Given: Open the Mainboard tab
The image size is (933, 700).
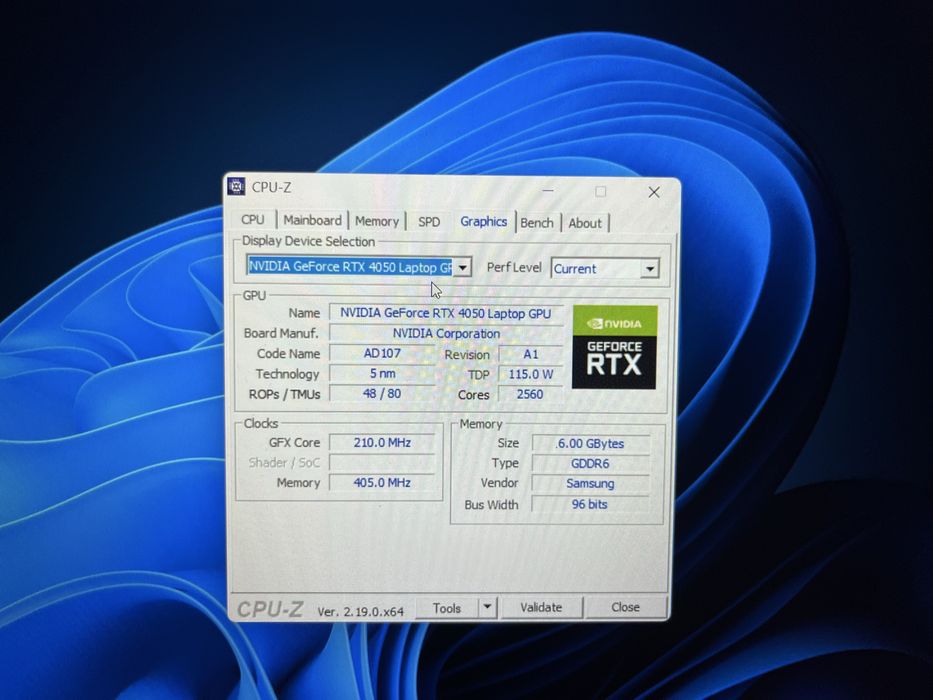Looking at the screenshot, I should tap(312, 220).
